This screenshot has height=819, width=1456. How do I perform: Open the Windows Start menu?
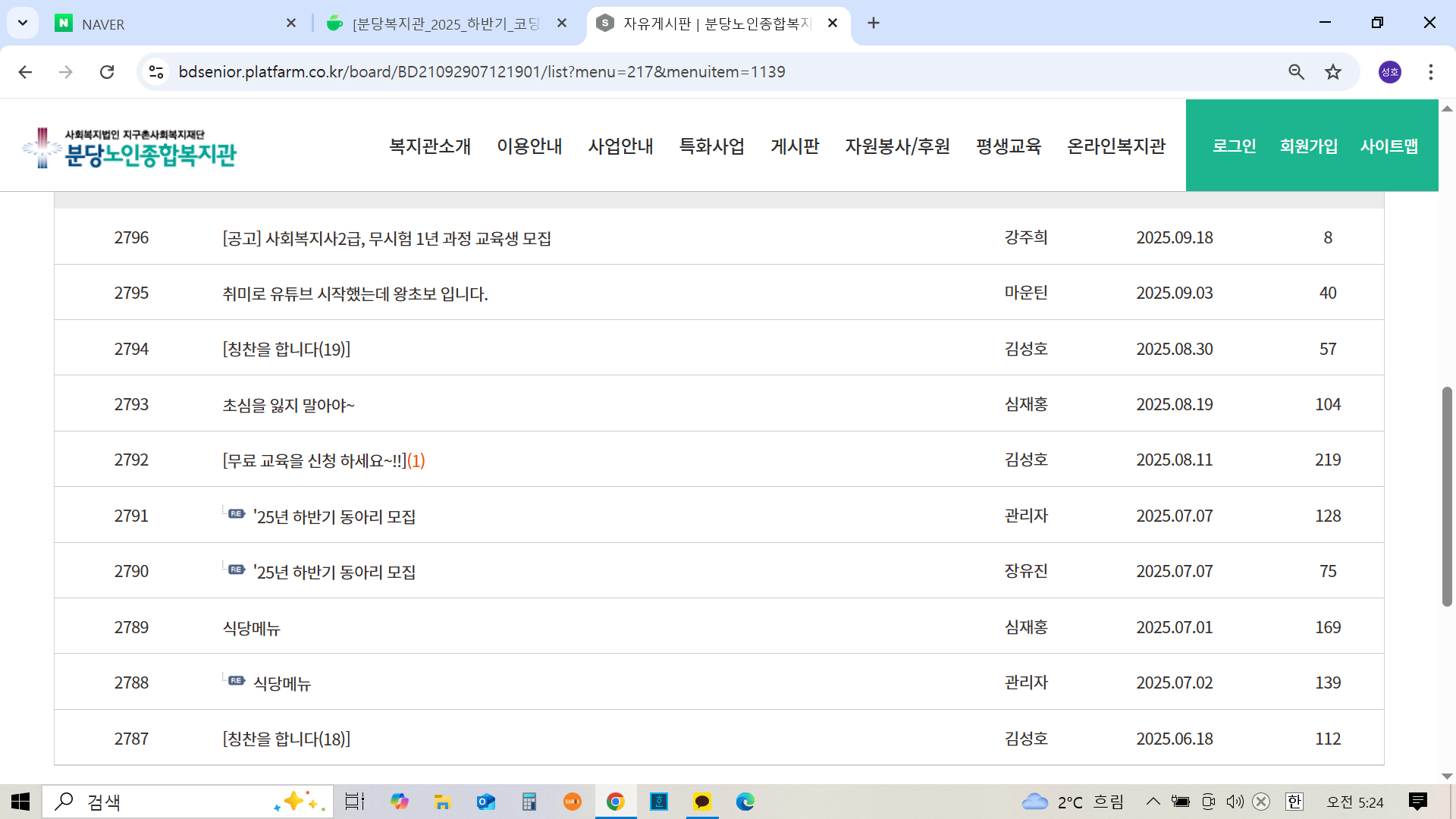tap(20, 802)
